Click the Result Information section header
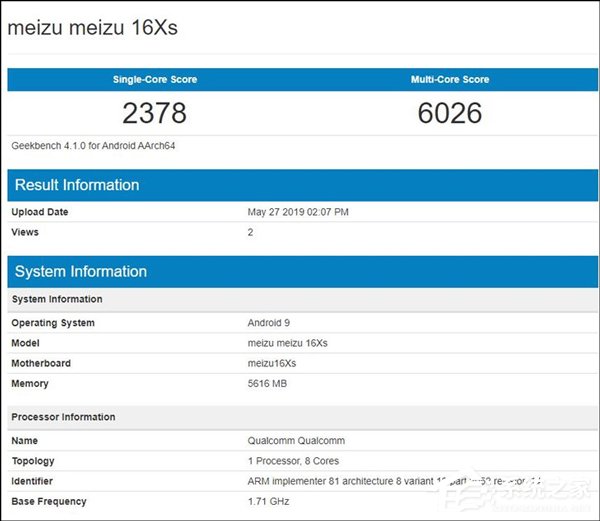This screenshot has width=600, height=521. point(77,185)
